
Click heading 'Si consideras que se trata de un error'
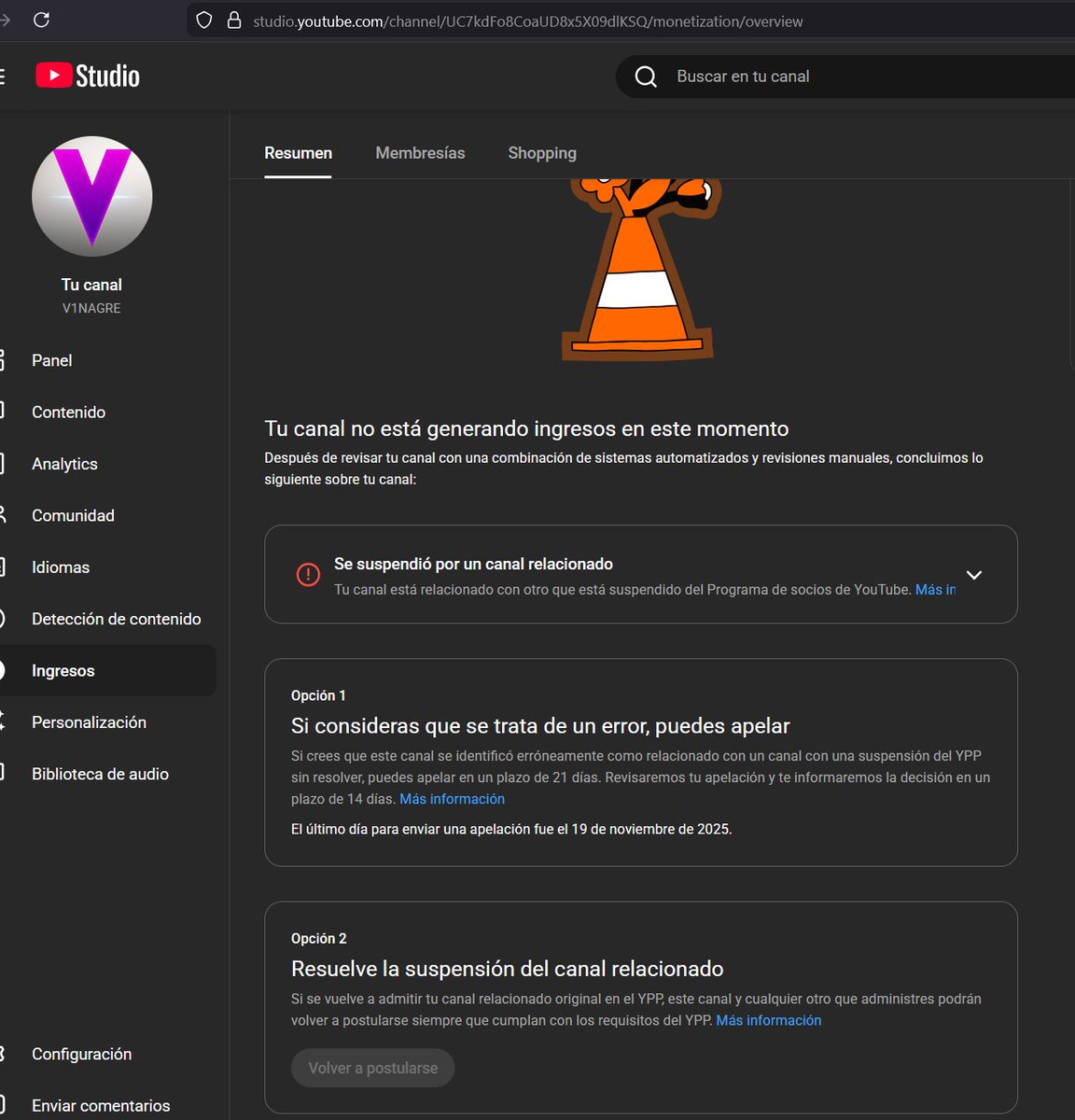pos(540,726)
